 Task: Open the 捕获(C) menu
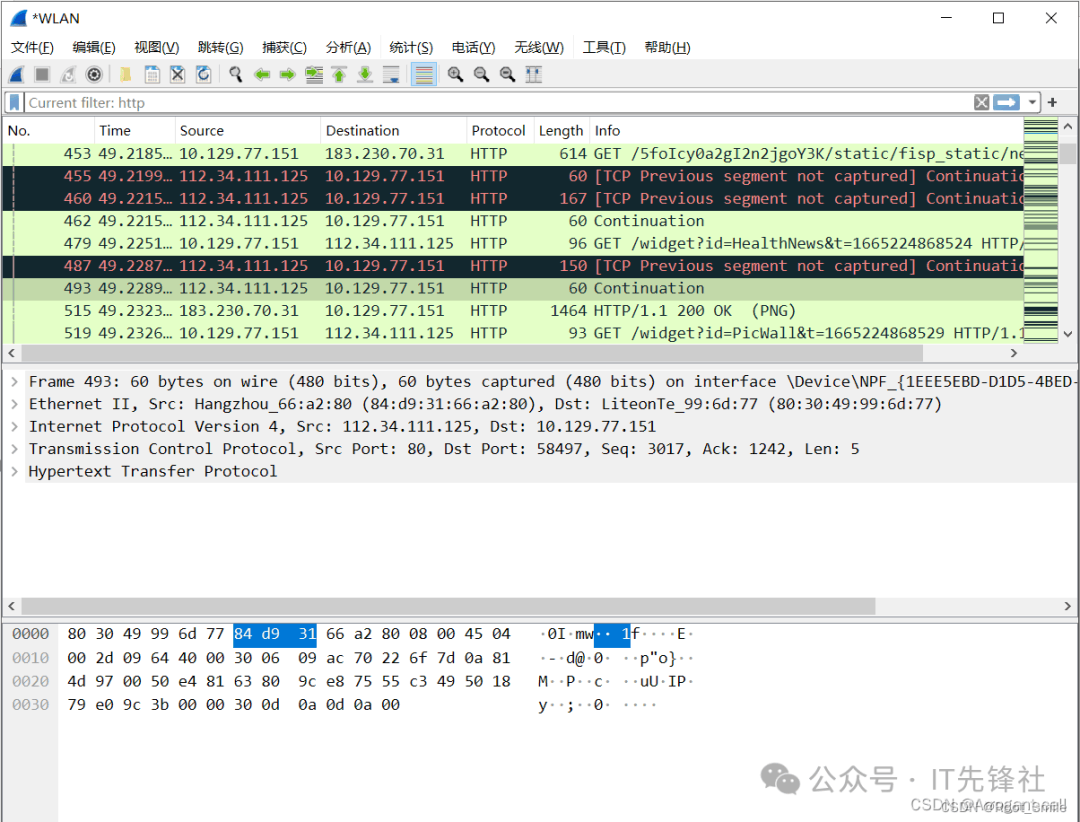coord(284,47)
